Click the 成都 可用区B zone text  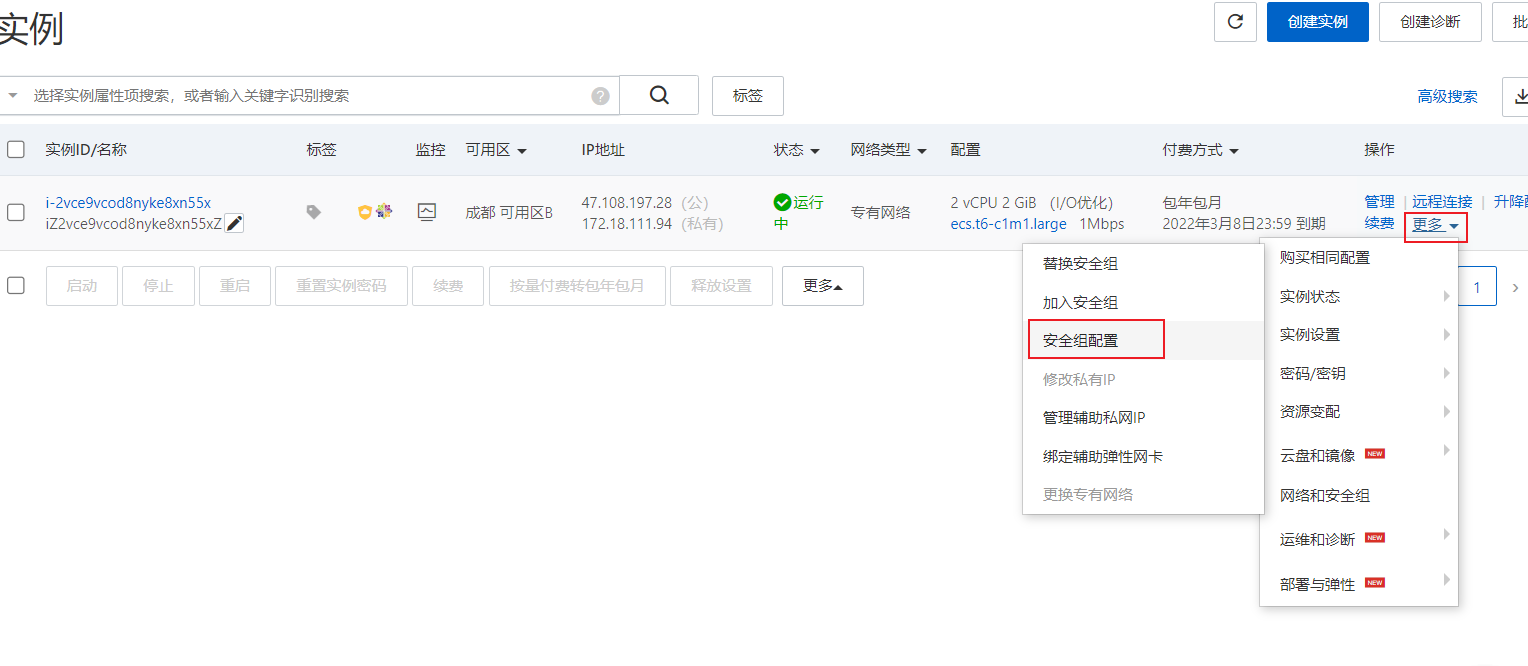pos(509,212)
